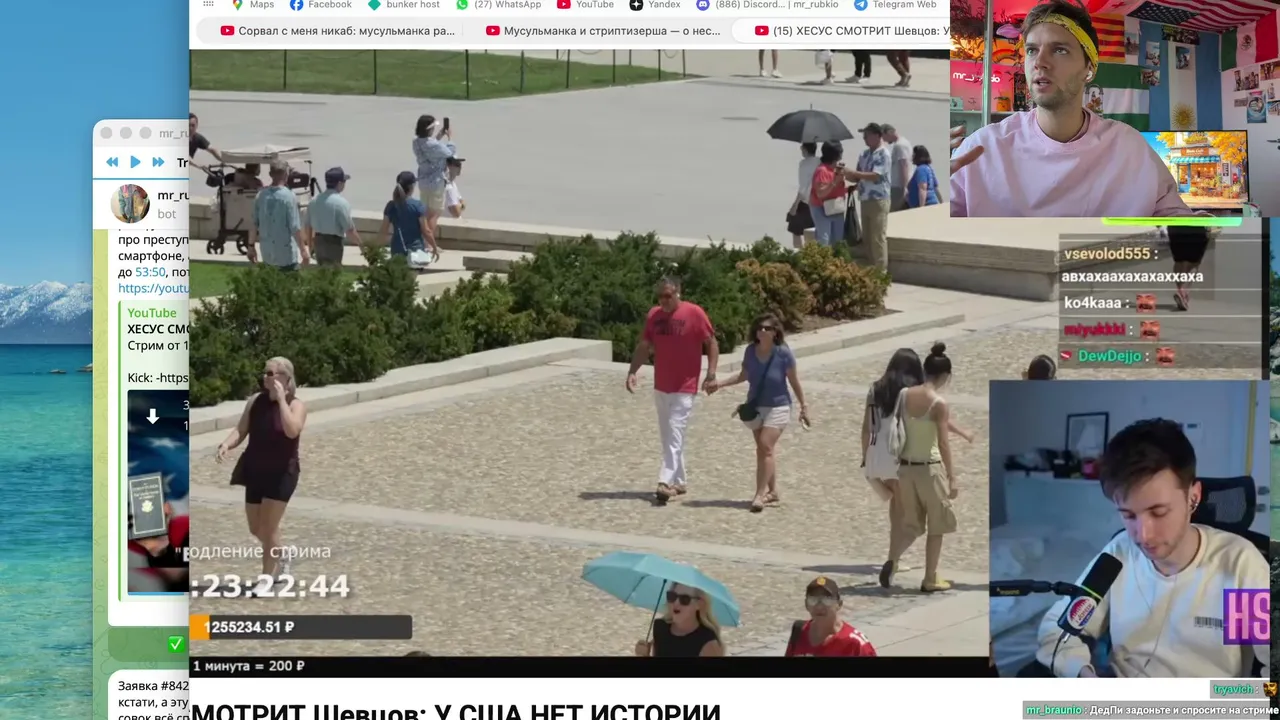
Task: Click chat message from mr_braunio
Action: [x=1152, y=709]
